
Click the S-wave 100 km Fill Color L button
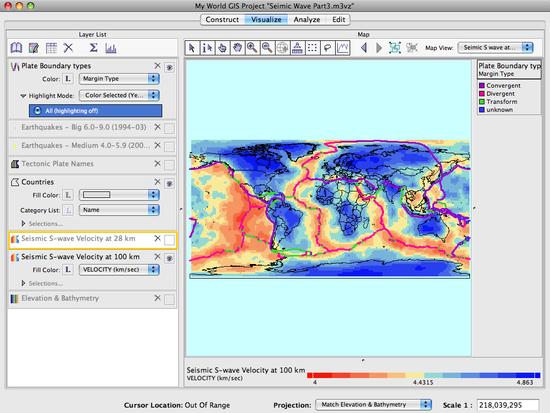pyautogui.click(x=68, y=269)
